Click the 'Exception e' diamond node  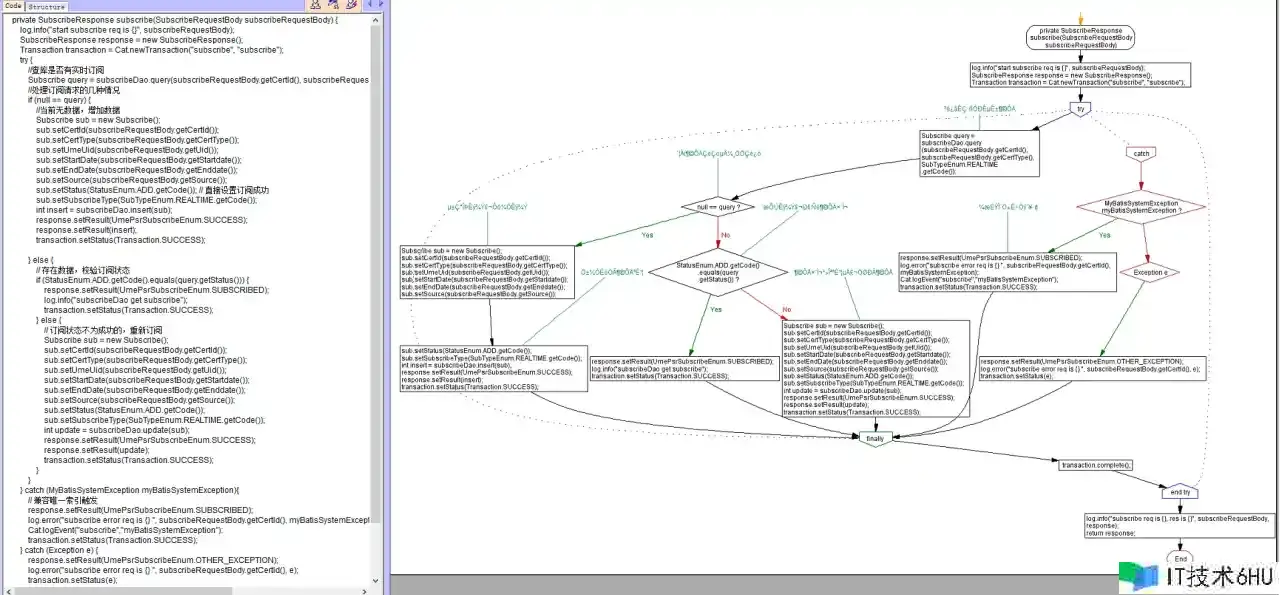point(1149,271)
